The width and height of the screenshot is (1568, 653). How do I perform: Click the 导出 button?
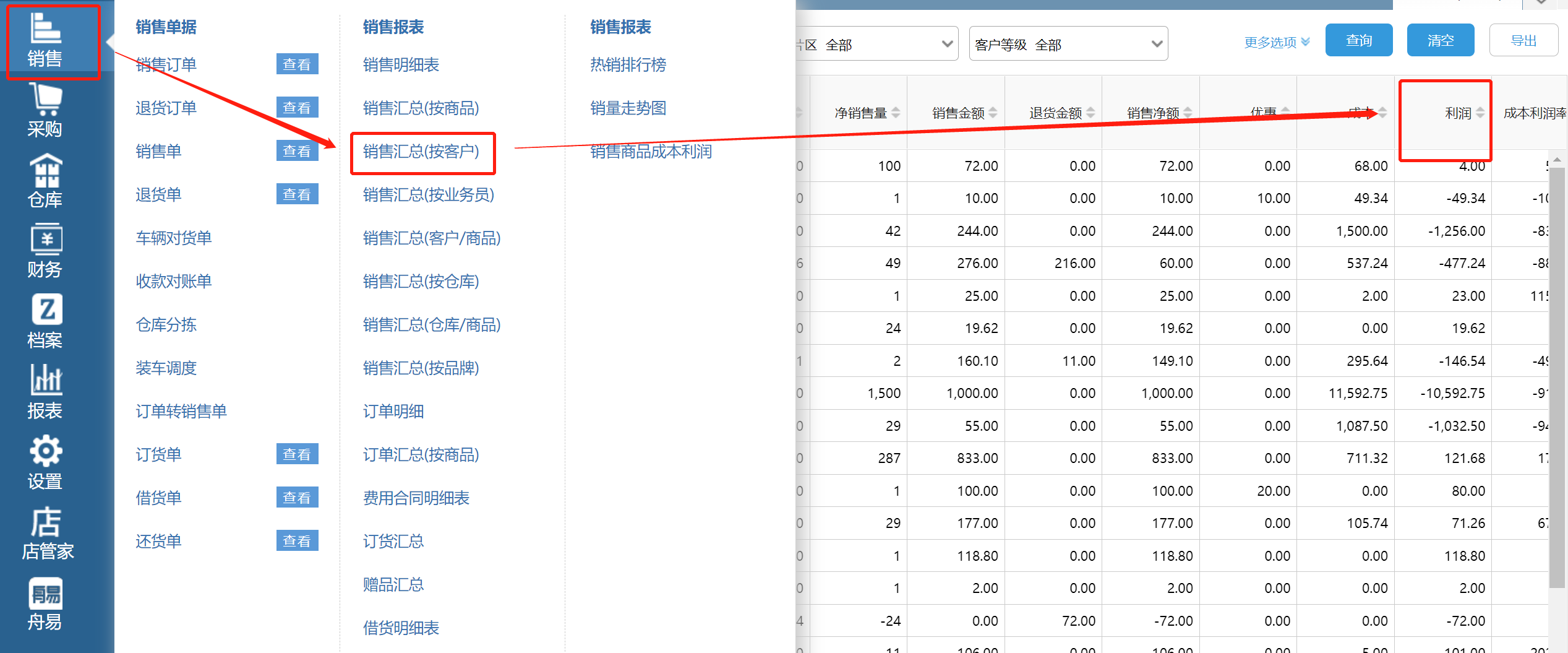[x=1523, y=40]
